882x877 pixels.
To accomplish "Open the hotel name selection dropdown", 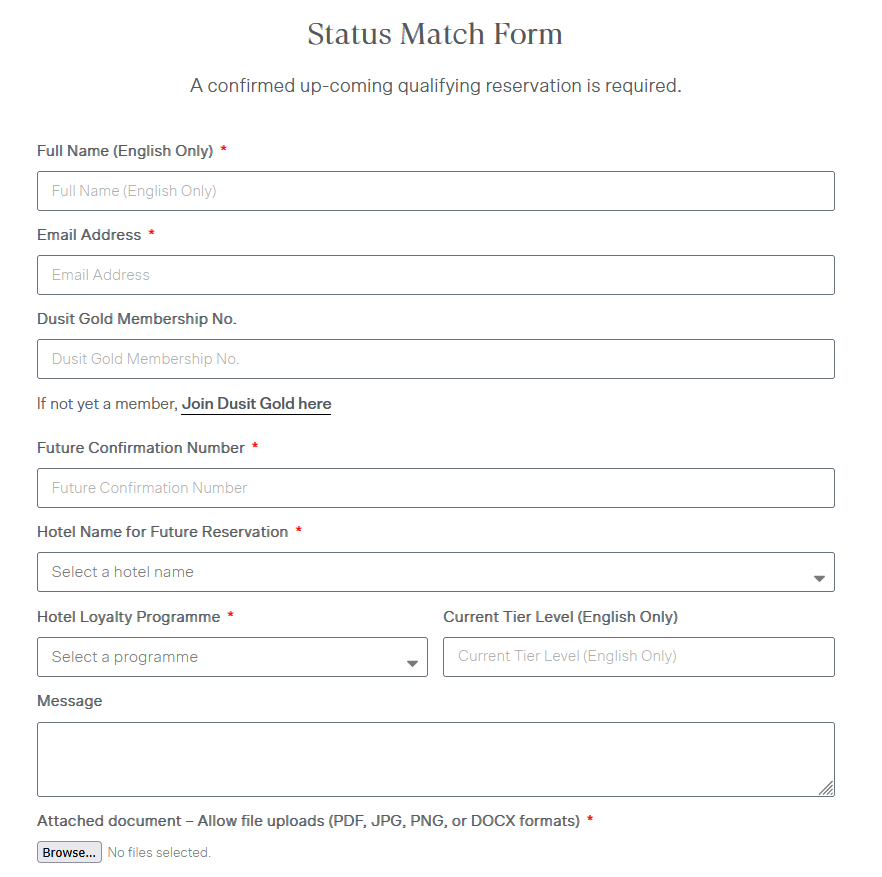I will 435,572.
